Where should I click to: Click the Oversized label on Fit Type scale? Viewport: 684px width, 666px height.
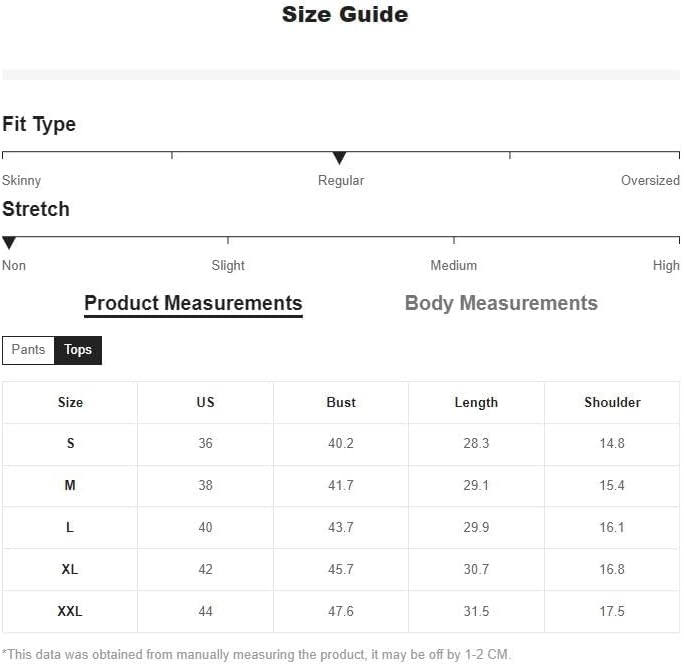650,181
